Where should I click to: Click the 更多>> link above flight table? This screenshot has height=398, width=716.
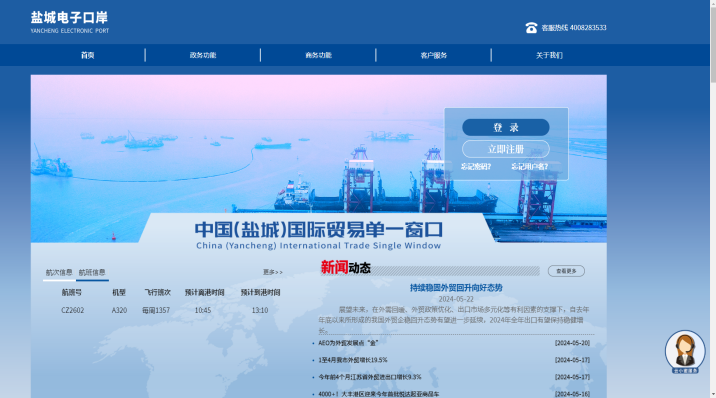coord(273,272)
